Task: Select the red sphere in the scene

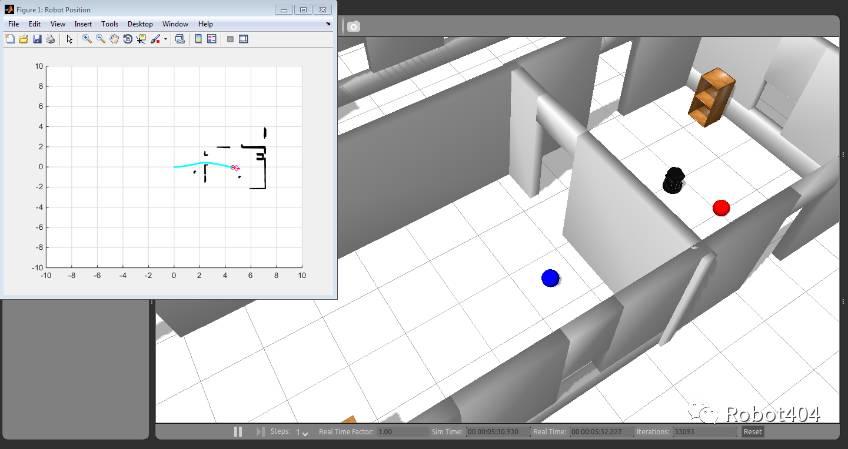Action: click(721, 208)
